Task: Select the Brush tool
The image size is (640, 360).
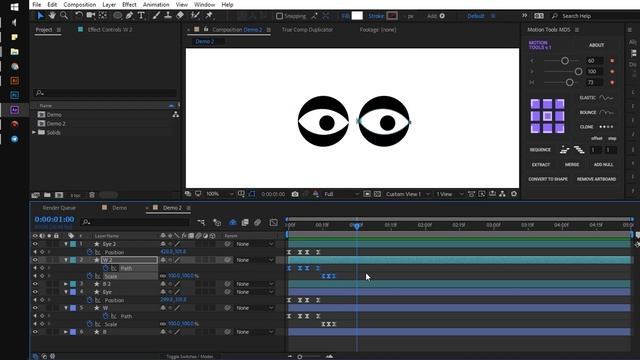Action: pyautogui.click(x=156, y=16)
